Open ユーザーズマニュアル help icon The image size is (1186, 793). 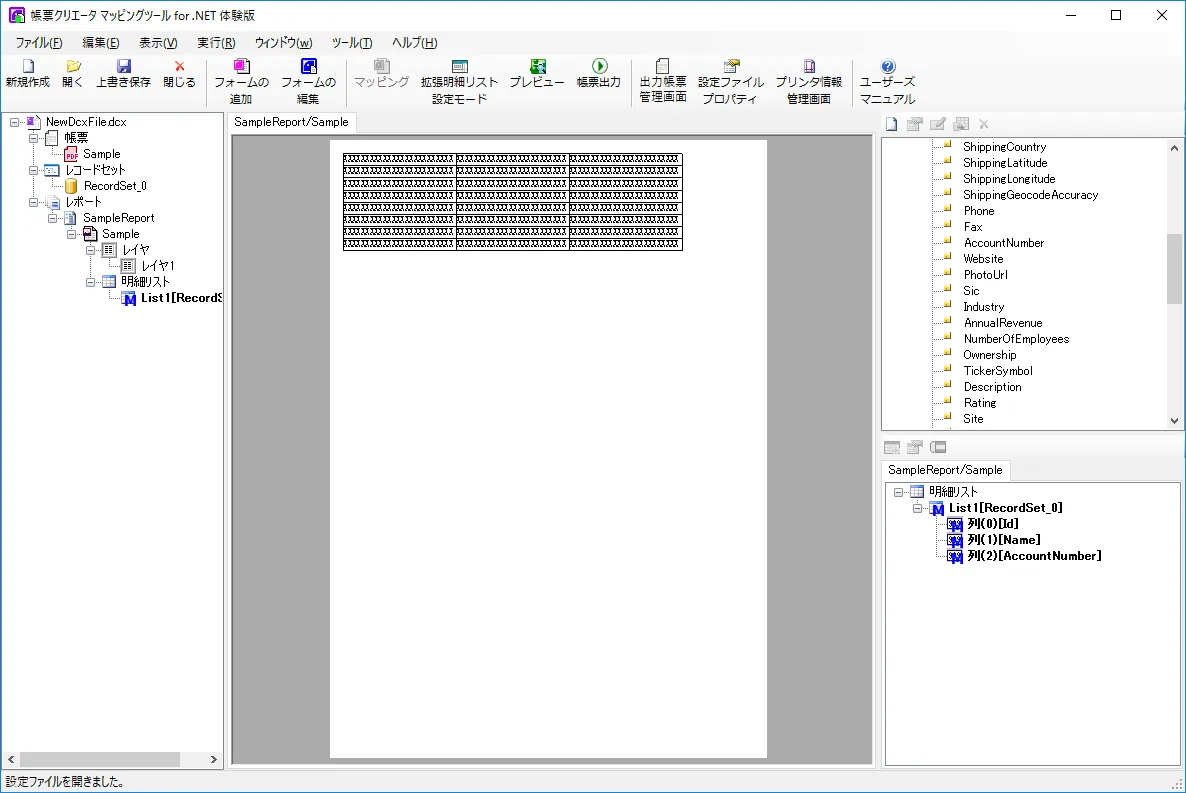[887, 66]
